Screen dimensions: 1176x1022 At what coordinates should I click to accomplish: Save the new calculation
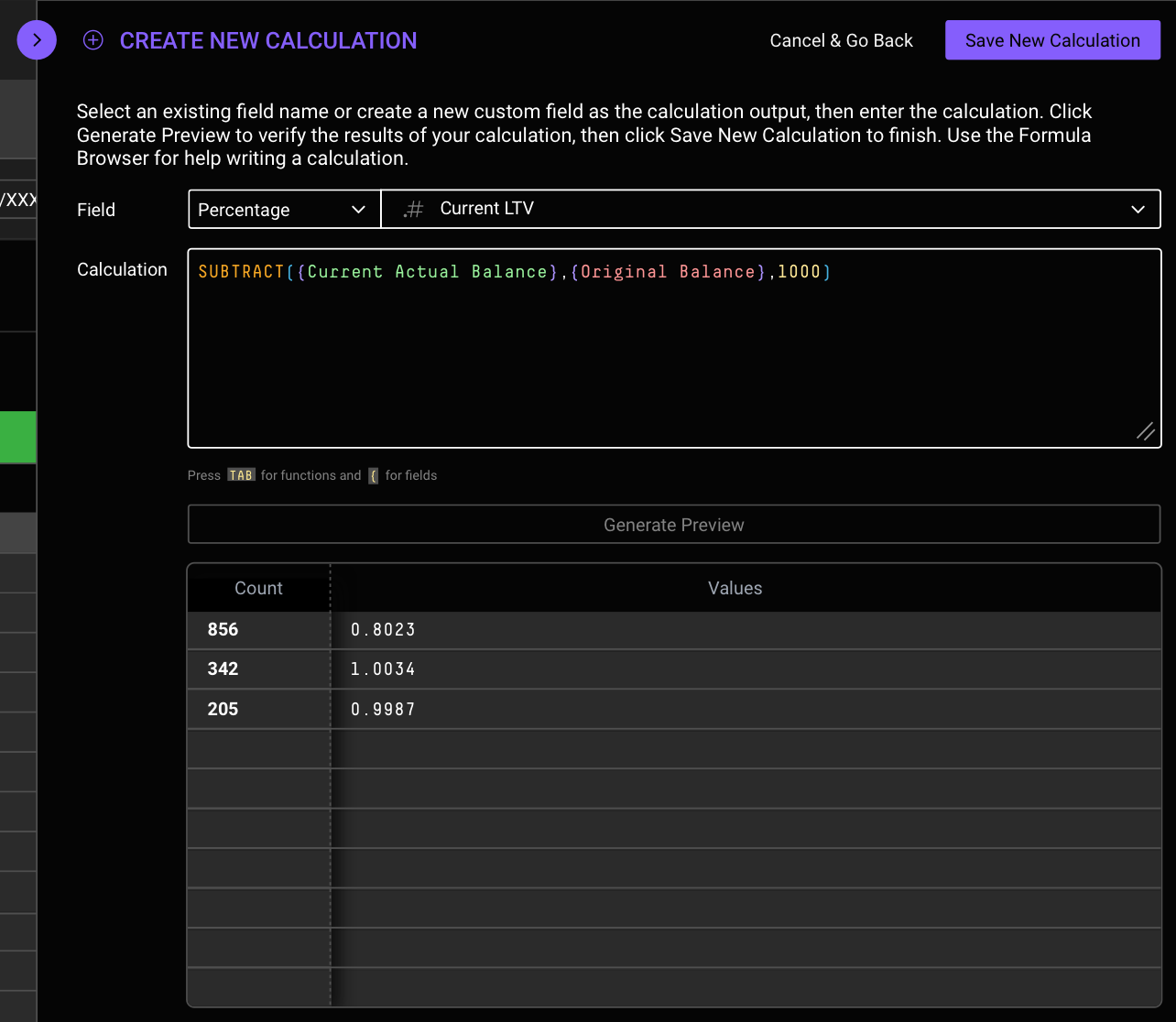pyautogui.click(x=1052, y=40)
